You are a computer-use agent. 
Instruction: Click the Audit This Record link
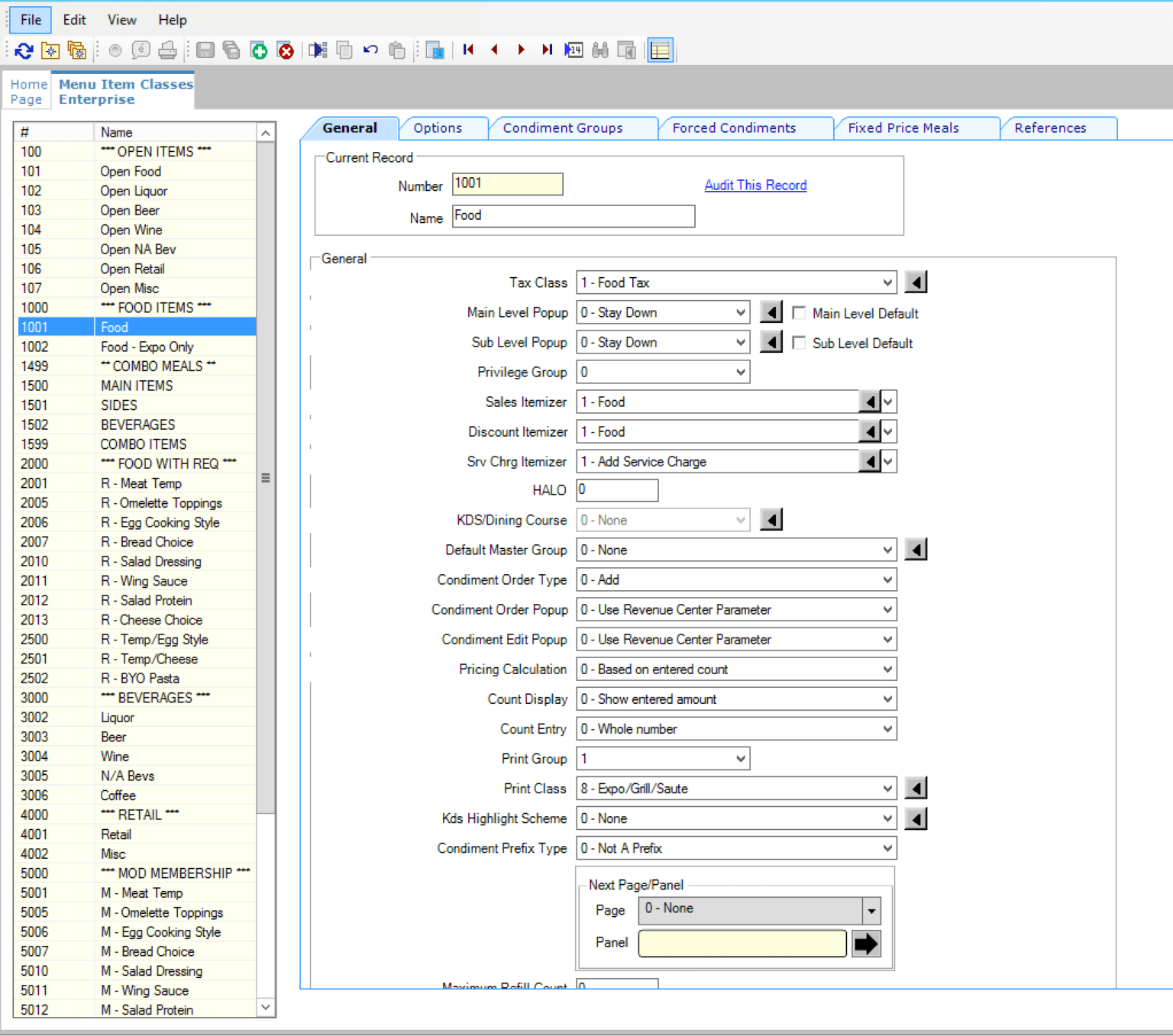[x=755, y=185]
